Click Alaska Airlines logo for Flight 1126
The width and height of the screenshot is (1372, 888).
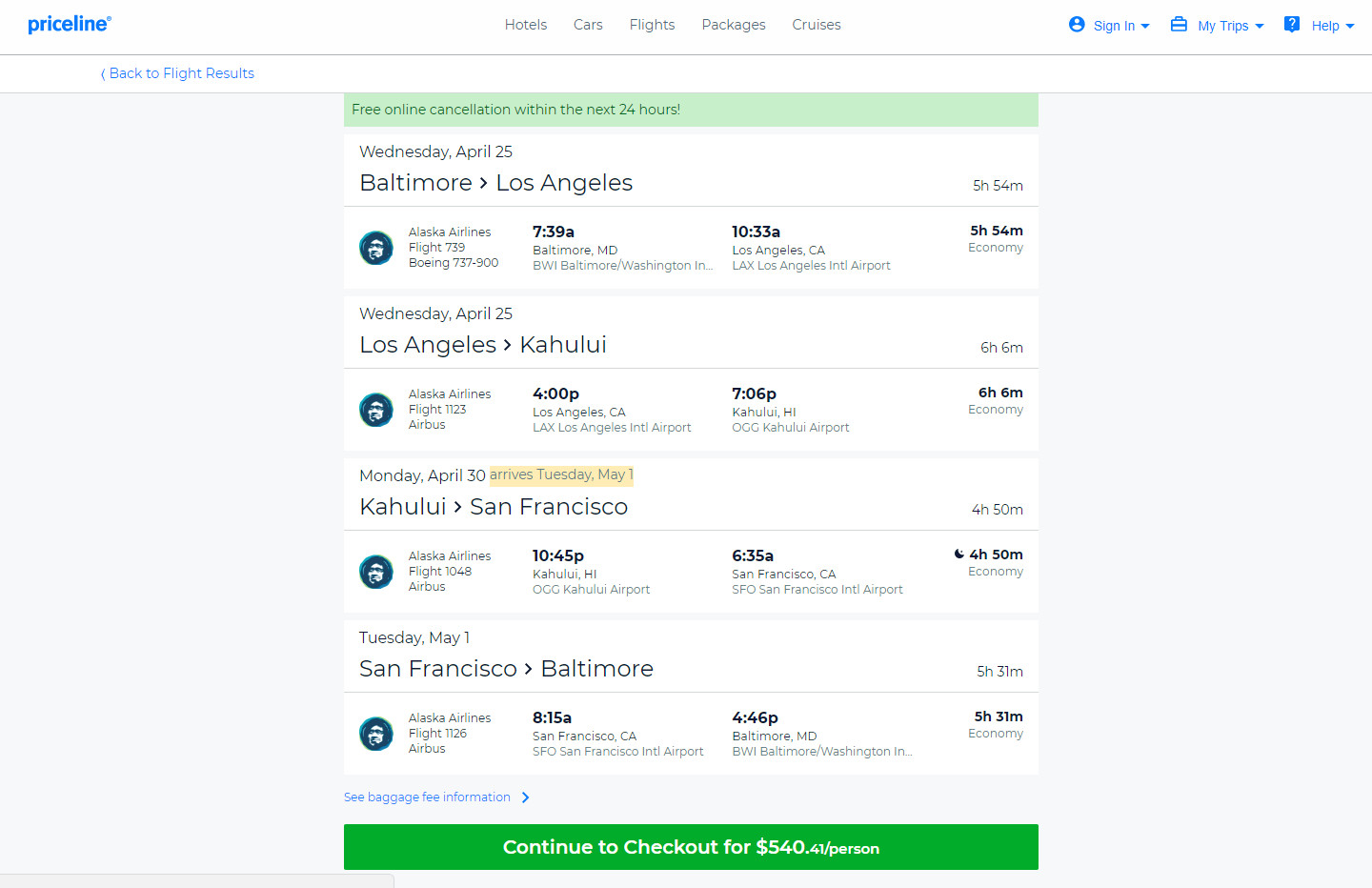376,734
